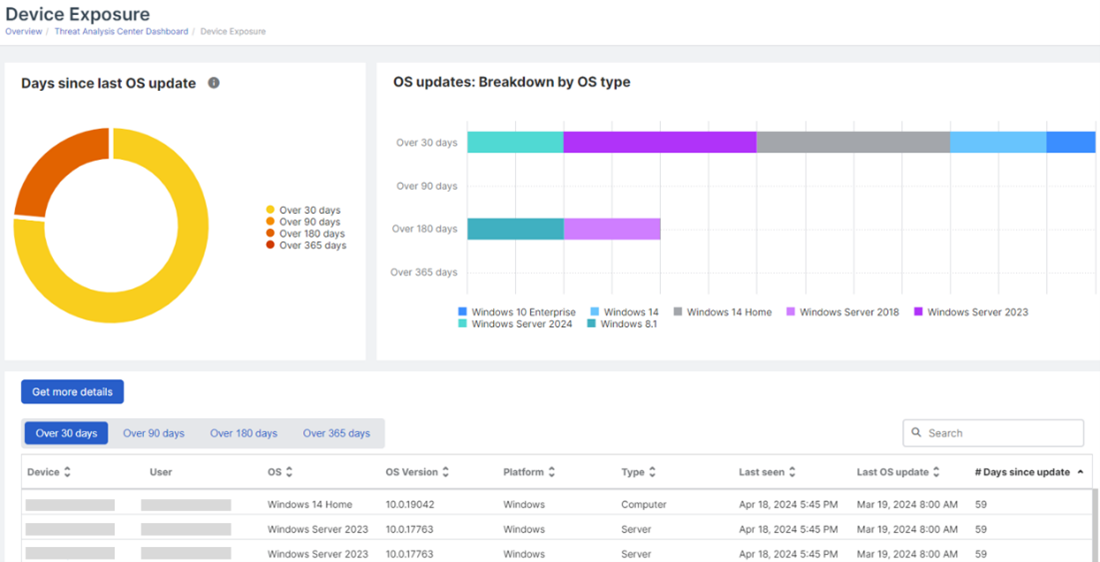Sort table by Type column arrows

[x=652, y=472]
